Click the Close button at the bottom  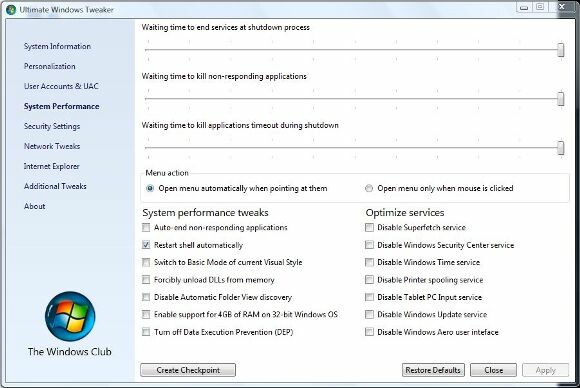click(493, 370)
